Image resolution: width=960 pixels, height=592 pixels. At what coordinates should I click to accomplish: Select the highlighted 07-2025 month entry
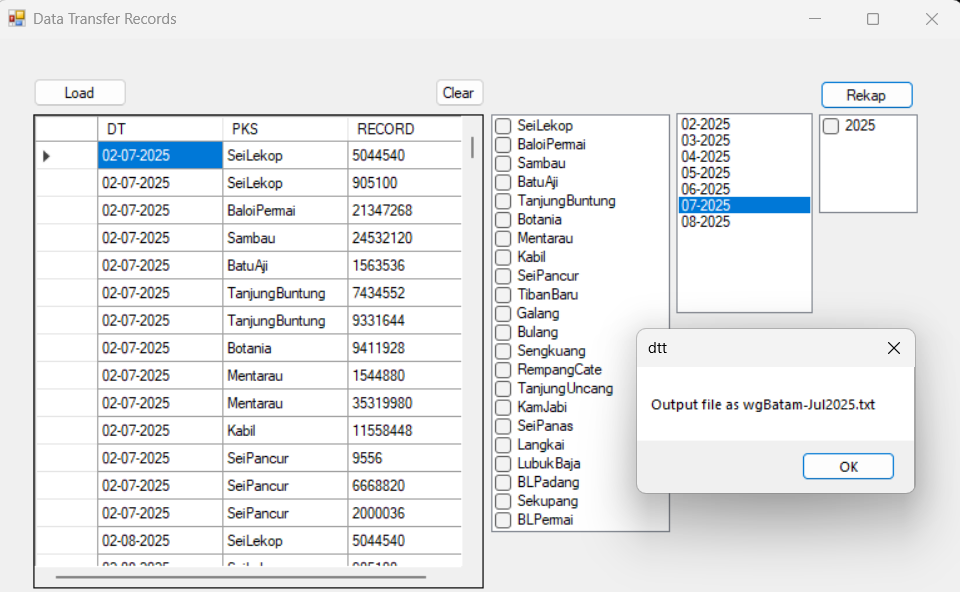[706, 205]
